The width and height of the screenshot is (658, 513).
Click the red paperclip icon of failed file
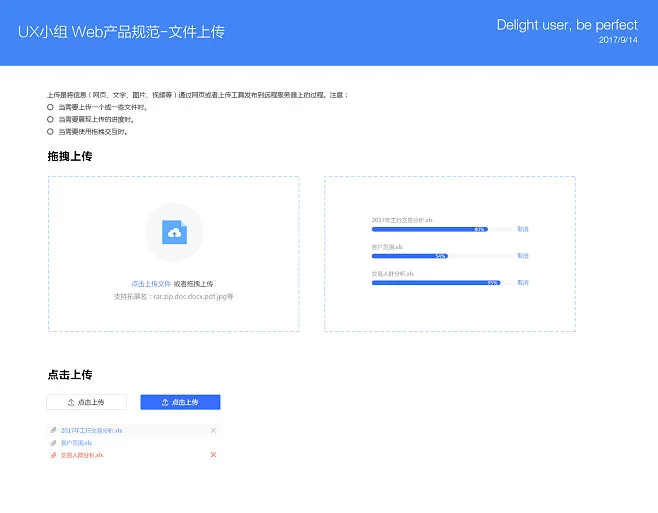pos(53,455)
